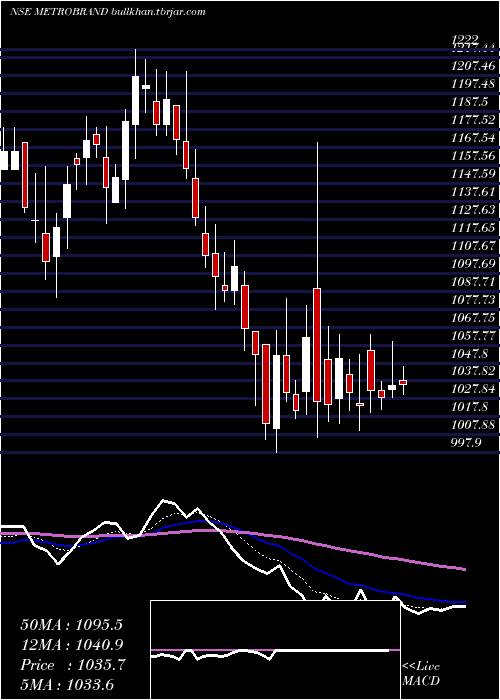Click the 1097.69 price label
This screenshot has height=700, width=500.
point(474,263)
